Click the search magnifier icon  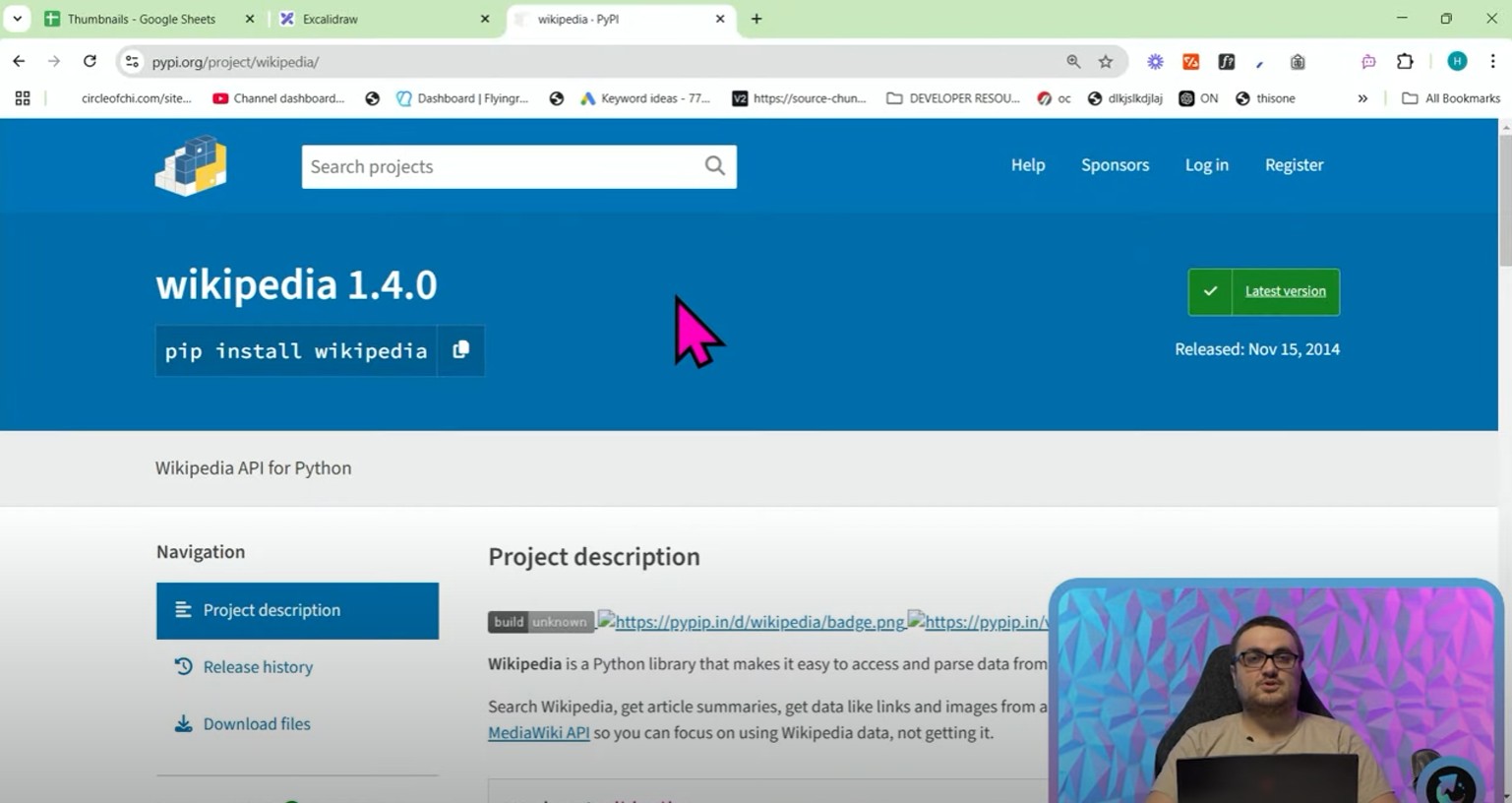click(714, 166)
